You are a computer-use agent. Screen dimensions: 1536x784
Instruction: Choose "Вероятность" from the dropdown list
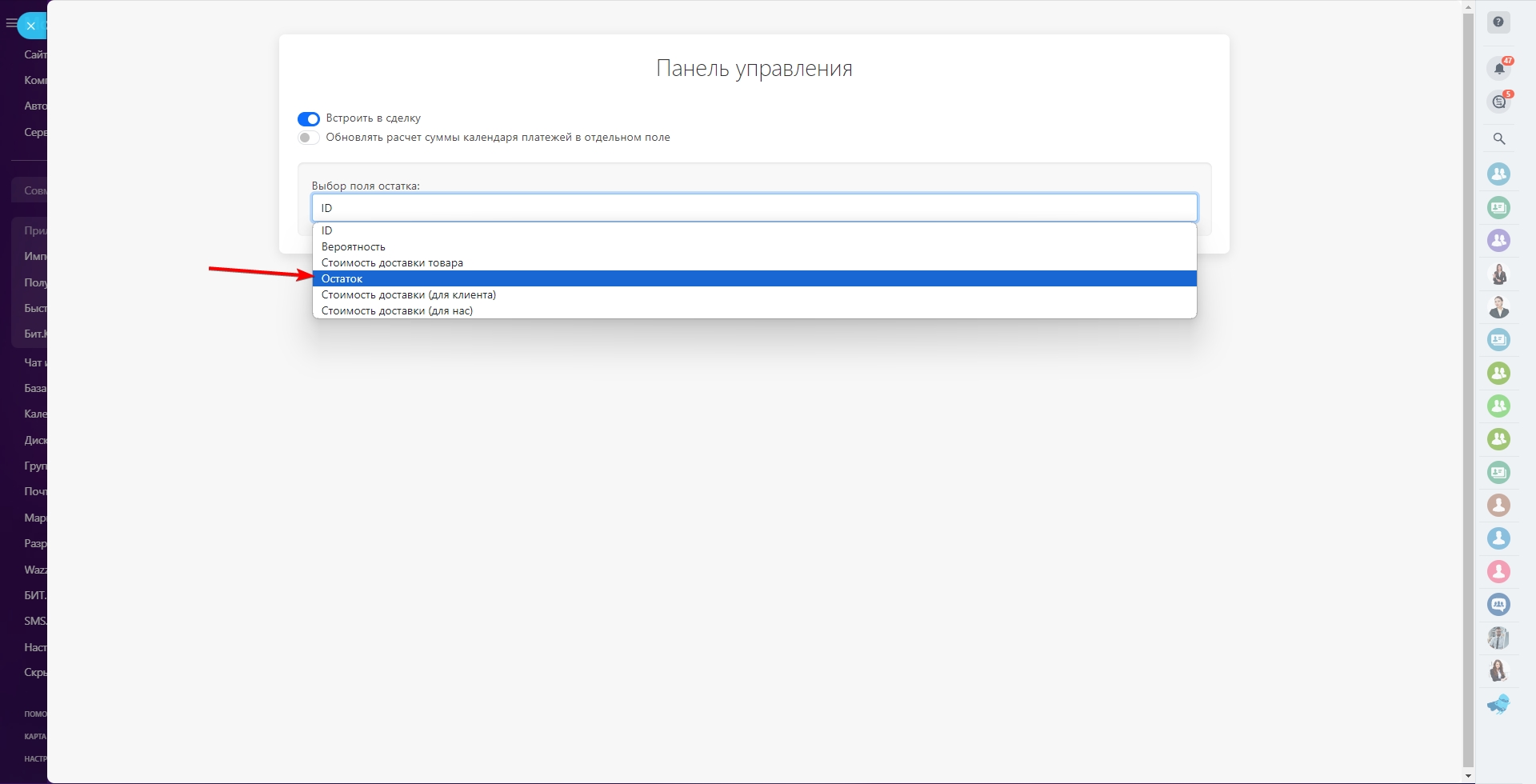pos(754,246)
